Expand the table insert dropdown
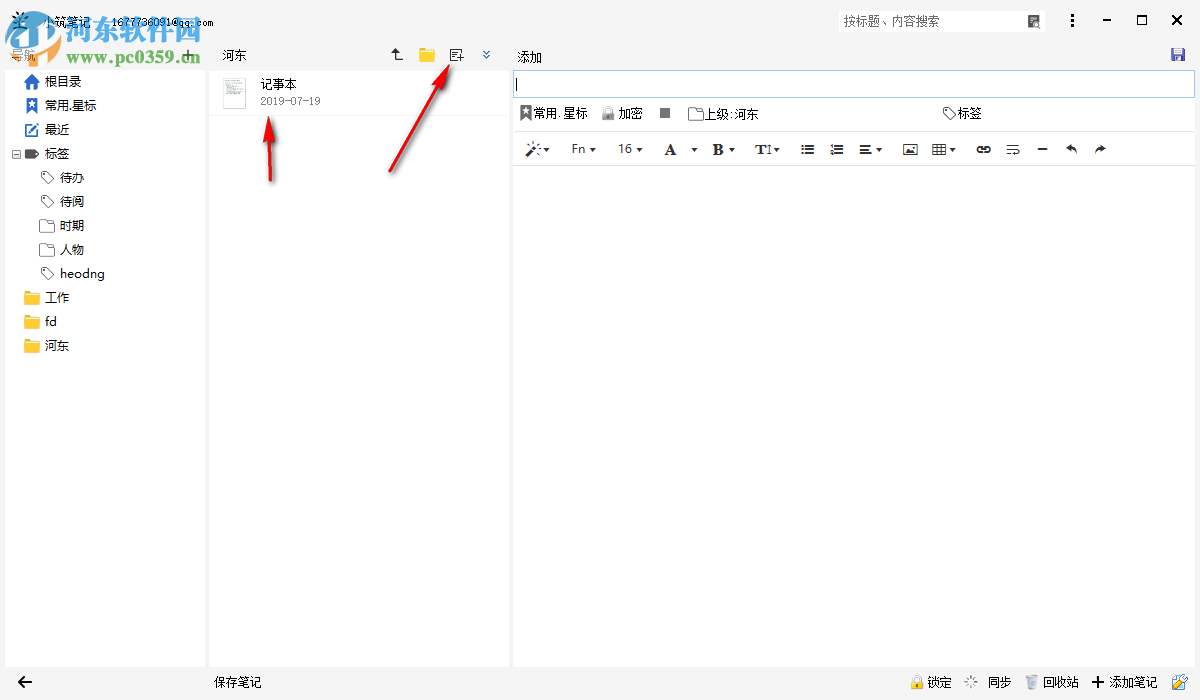Screen dimensions: 1200x700 [x=943, y=148]
